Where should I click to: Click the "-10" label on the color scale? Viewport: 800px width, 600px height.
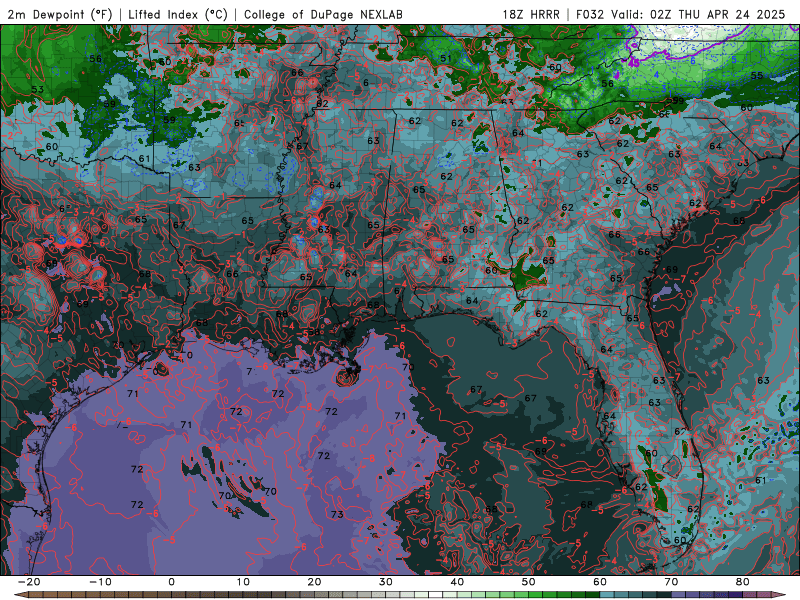tap(100, 582)
